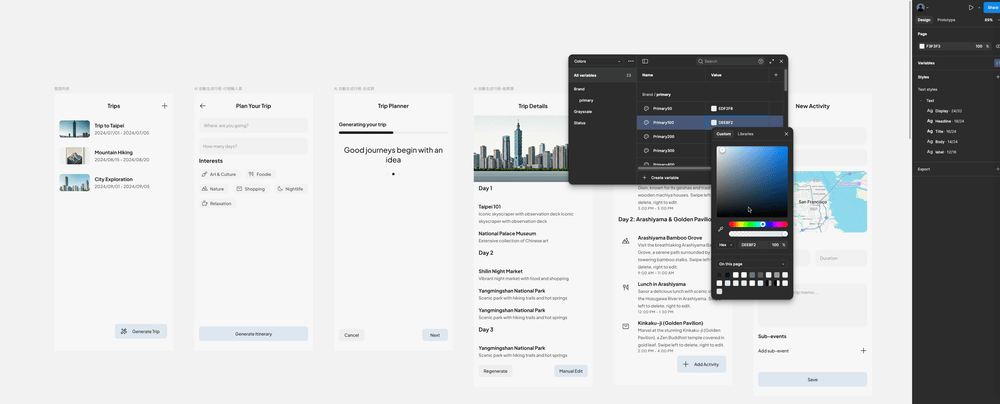
Task: Click the color variable icon beside Primary200
Action: tap(646, 137)
